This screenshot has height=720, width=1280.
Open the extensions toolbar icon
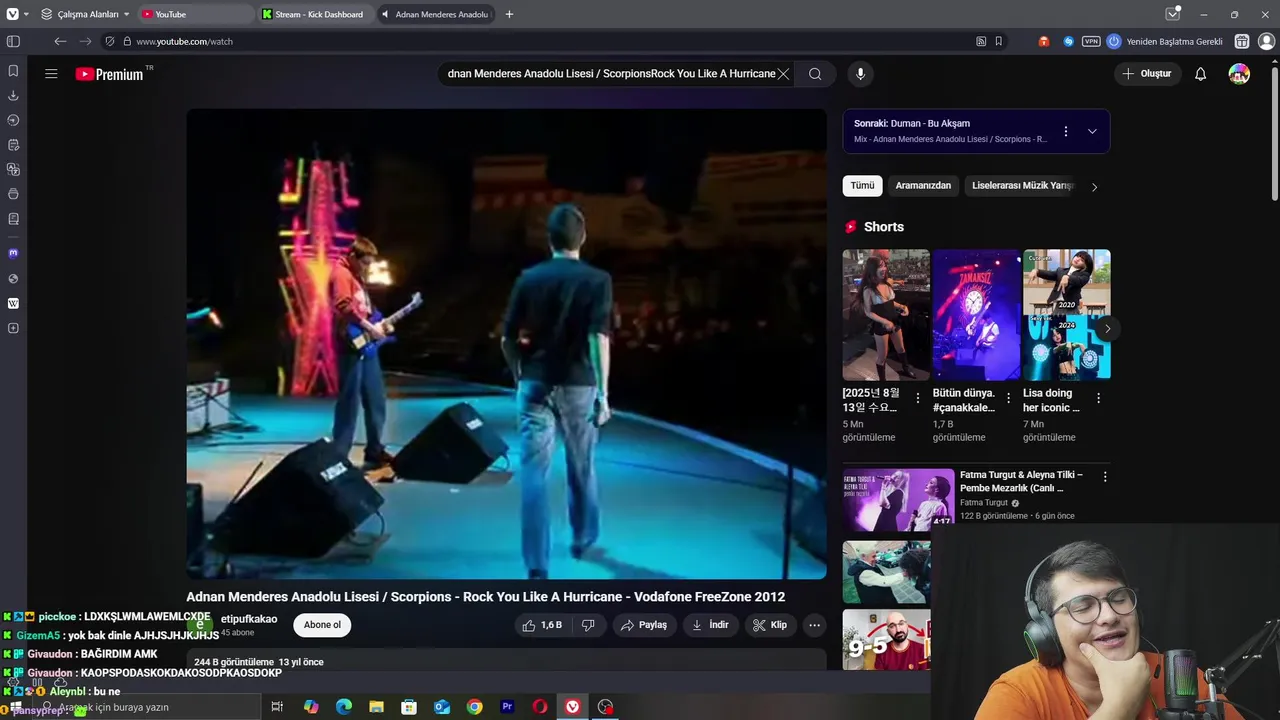point(1242,41)
